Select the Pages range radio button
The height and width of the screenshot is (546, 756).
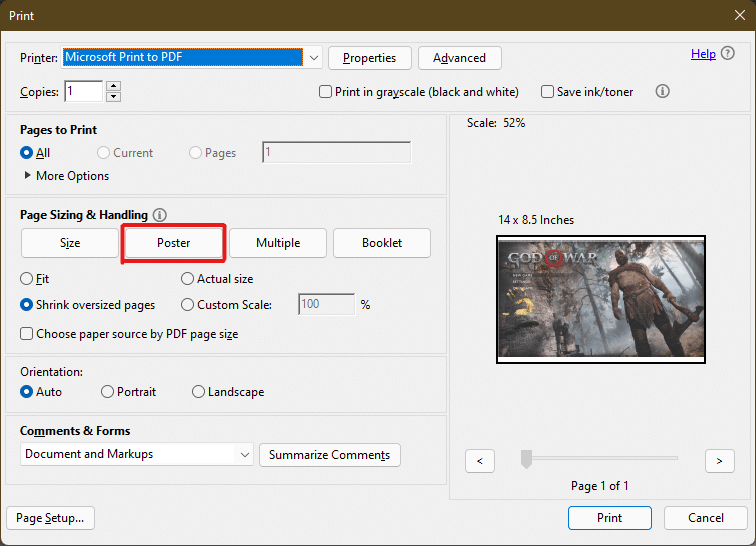coord(195,153)
